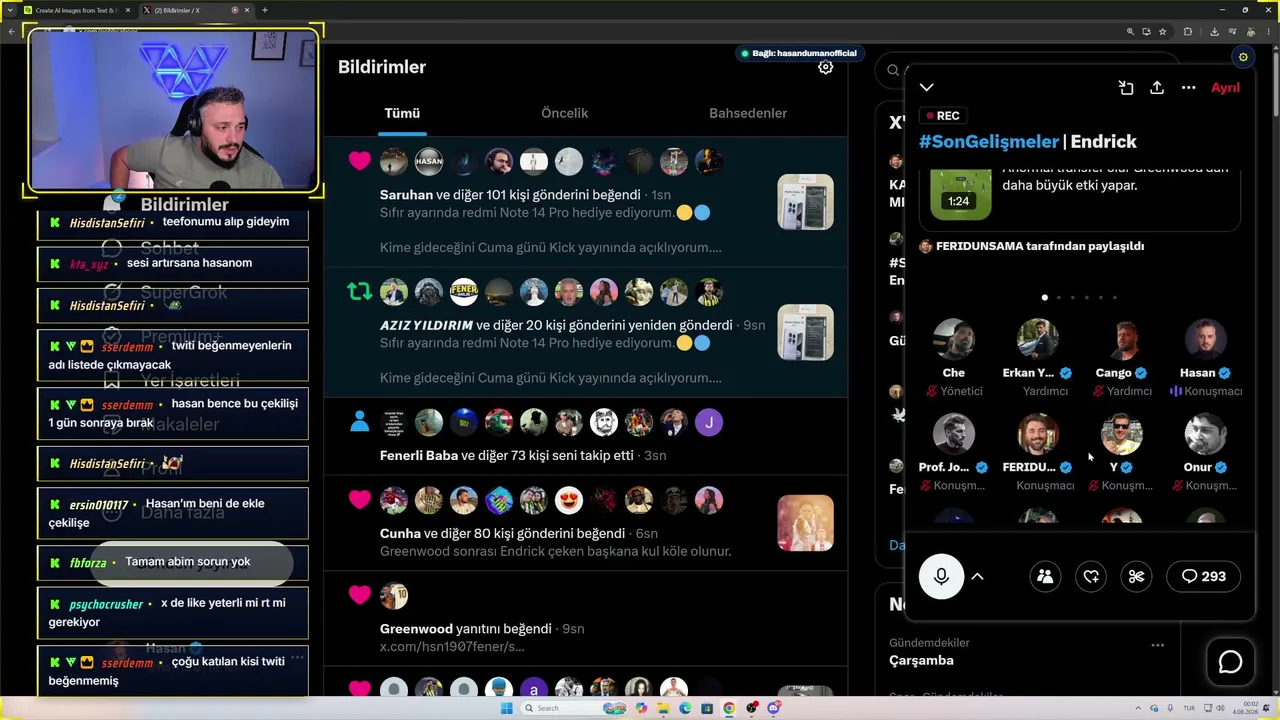
Task: Switch to the Öncelik tab
Action: point(565,113)
